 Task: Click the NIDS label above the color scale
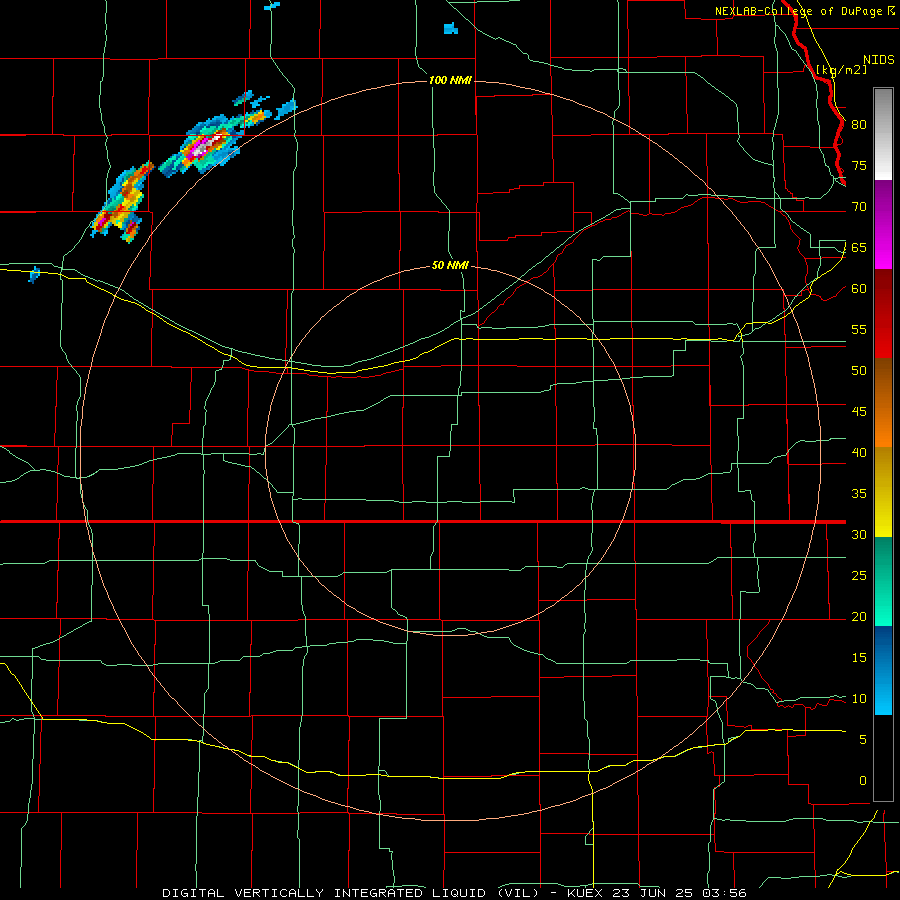879,60
